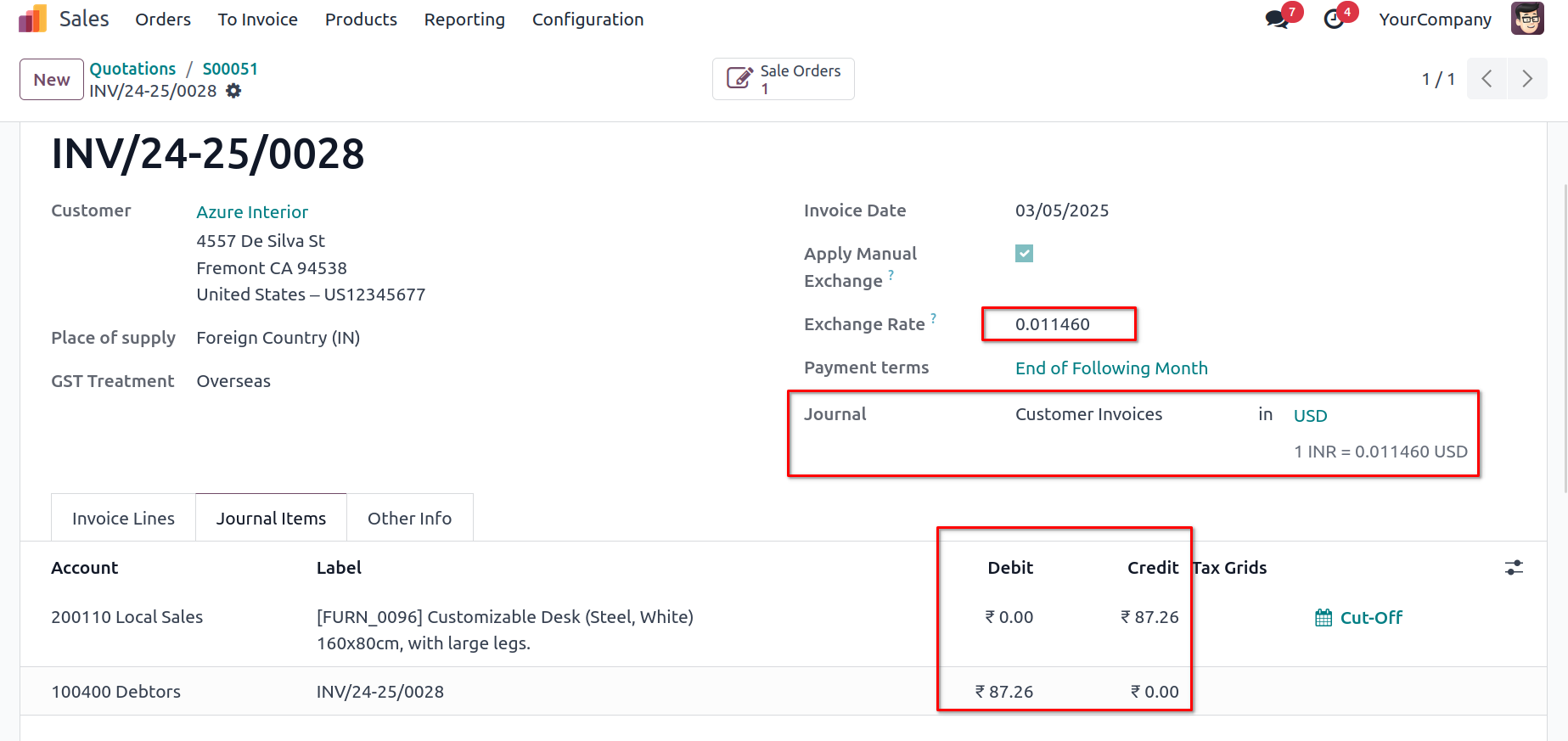
Task: Open the Orders menu
Action: pos(163,20)
